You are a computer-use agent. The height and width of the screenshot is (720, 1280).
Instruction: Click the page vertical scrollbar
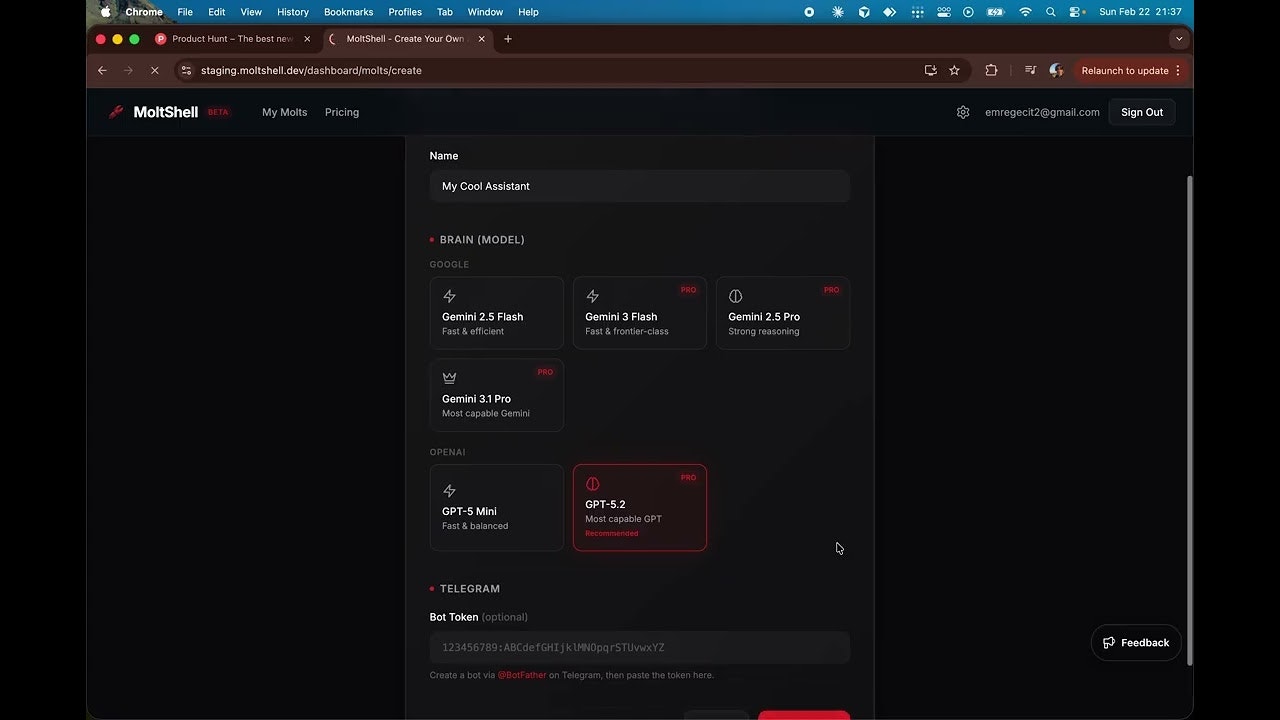coord(1189,420)
